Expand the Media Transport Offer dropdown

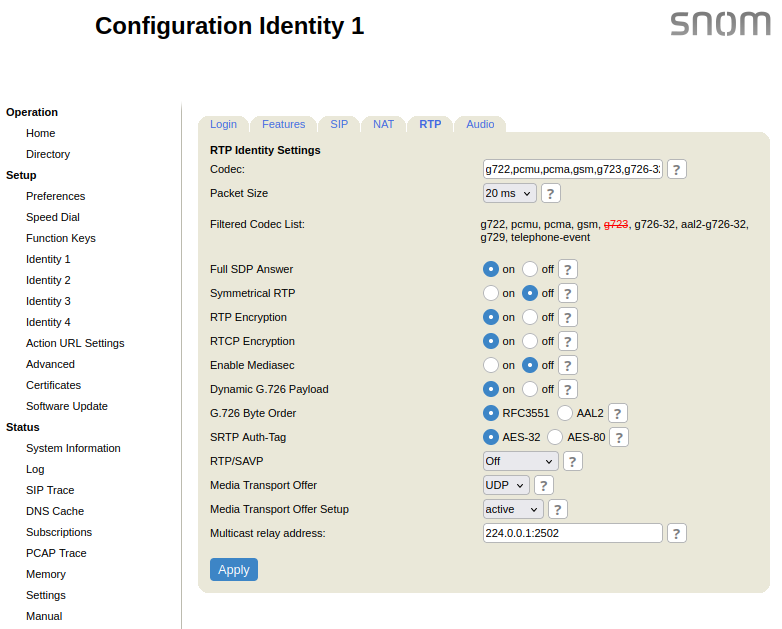pyautogui.click(x=506, y=485)
